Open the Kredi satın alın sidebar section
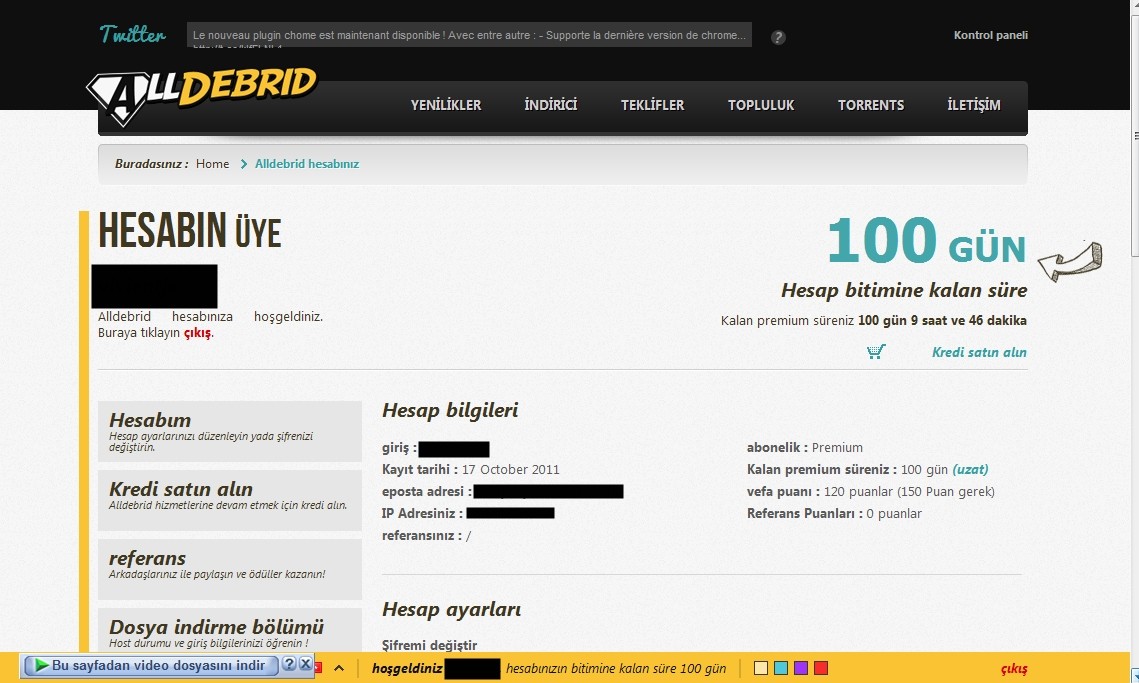The height and width of the screenshot is (683, 1139). [x=230, y=500]
